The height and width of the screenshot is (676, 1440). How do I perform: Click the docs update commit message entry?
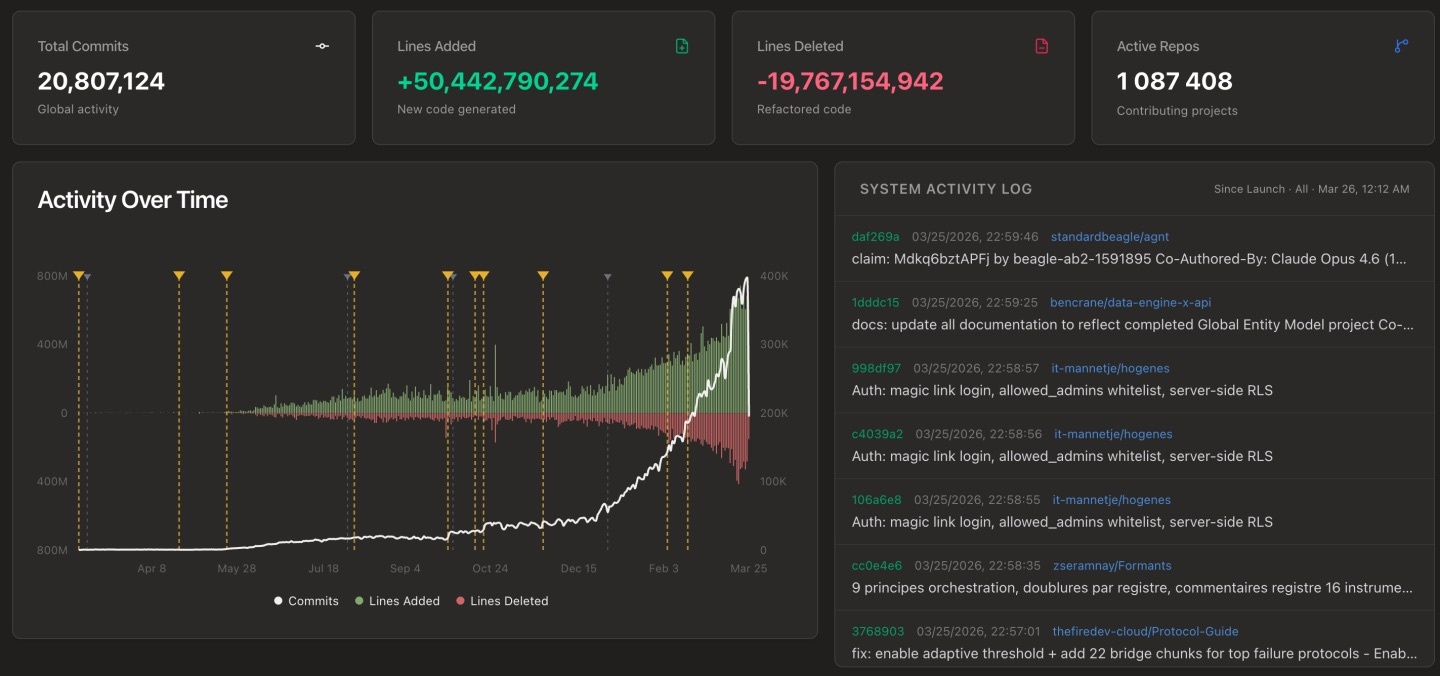tap(1132, 324)
